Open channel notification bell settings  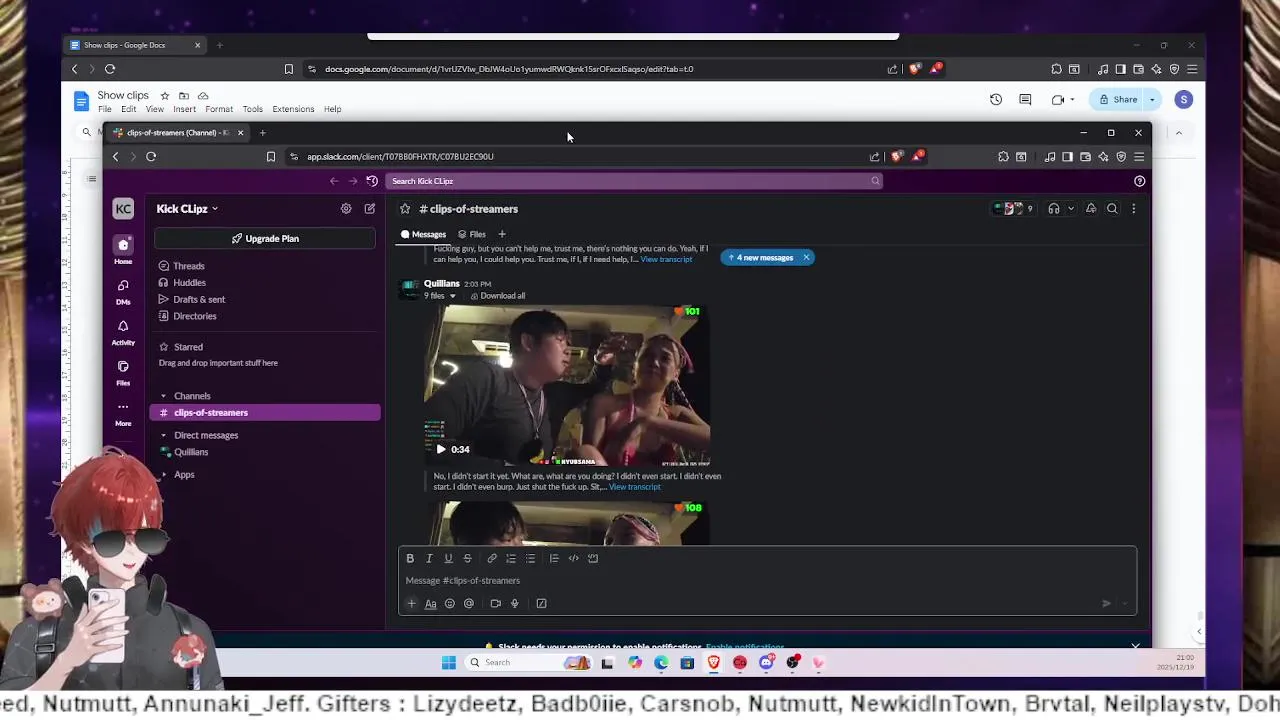1091,209
